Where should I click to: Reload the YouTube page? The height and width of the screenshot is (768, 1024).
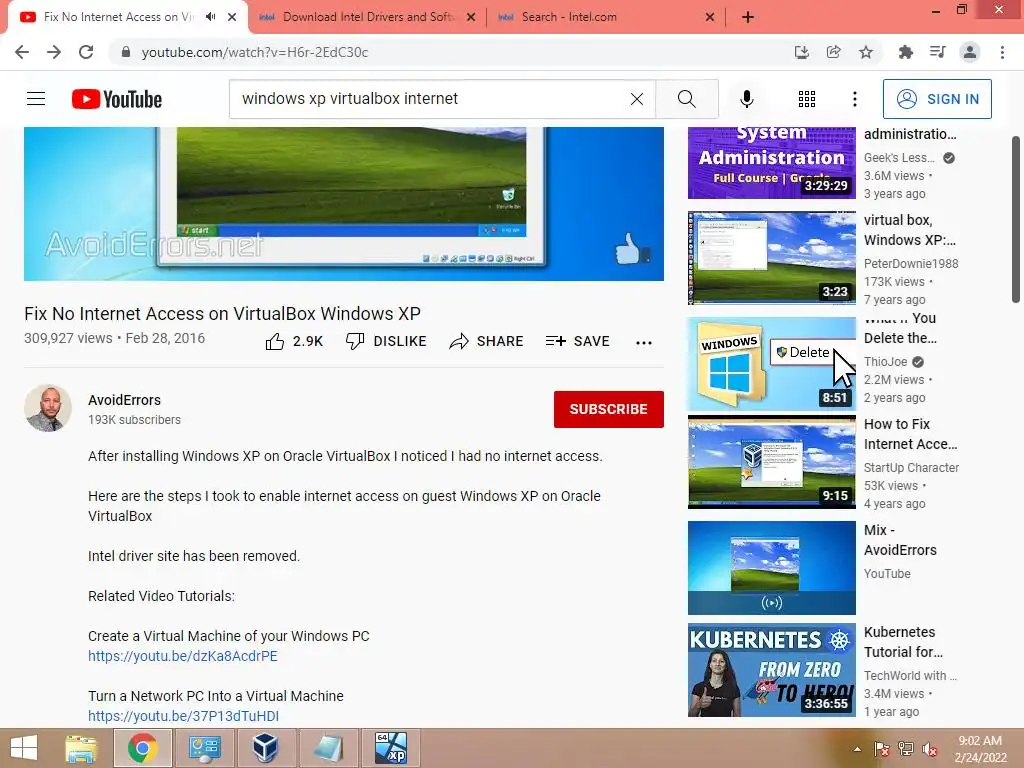coord(86,52)
